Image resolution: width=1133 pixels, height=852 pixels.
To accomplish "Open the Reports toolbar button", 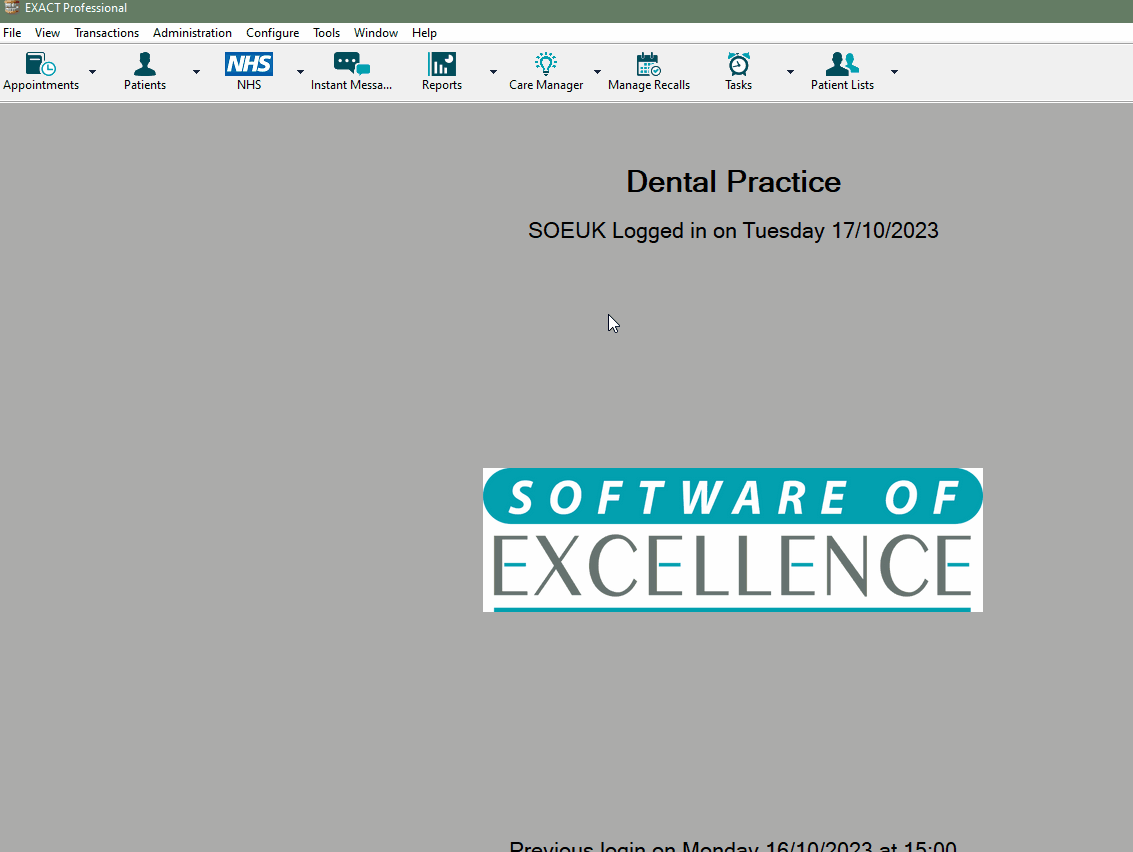I will pyautogui.click(x=441, y=72).
